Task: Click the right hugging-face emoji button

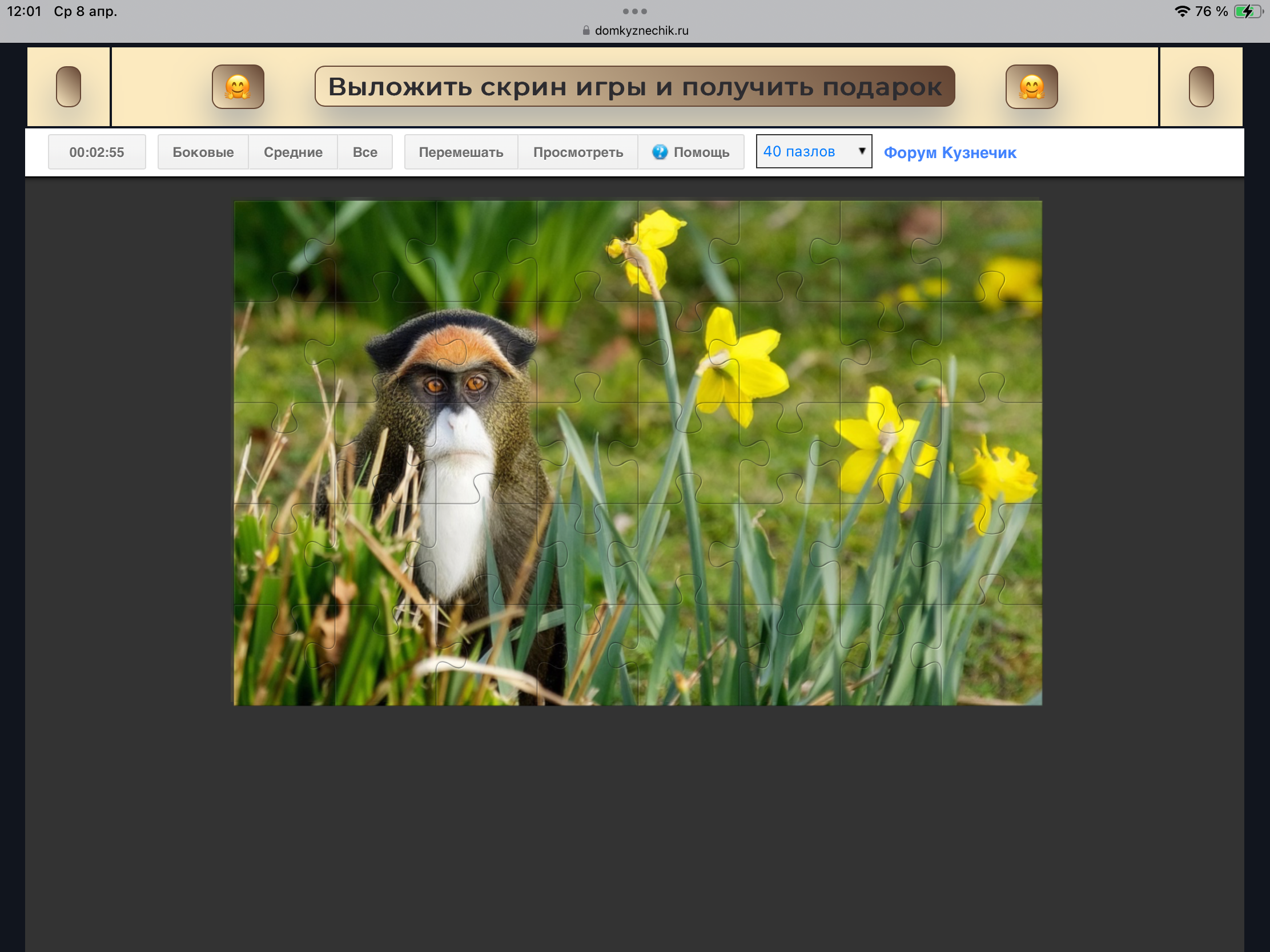Action: [1031, 87]
